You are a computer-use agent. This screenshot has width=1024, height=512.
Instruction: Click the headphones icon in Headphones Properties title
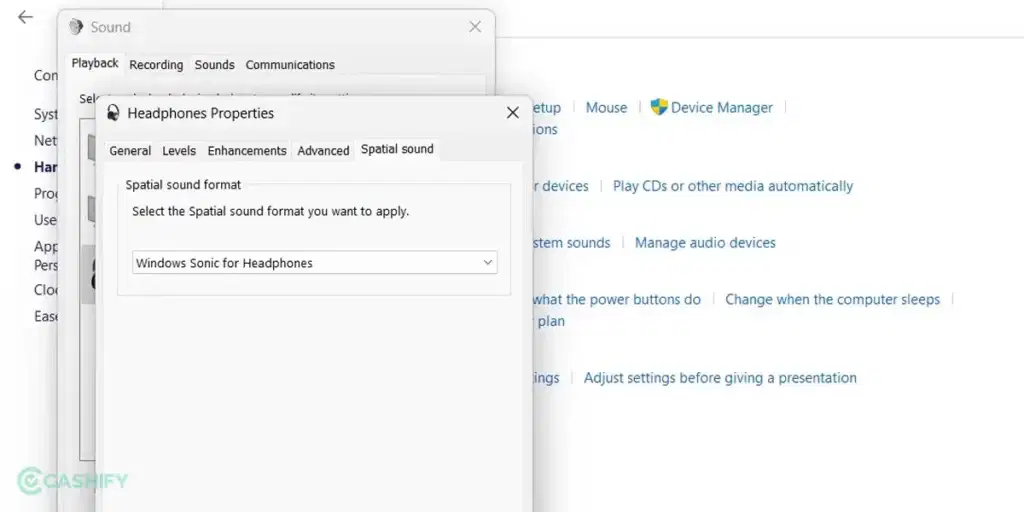tap(114, 113)
